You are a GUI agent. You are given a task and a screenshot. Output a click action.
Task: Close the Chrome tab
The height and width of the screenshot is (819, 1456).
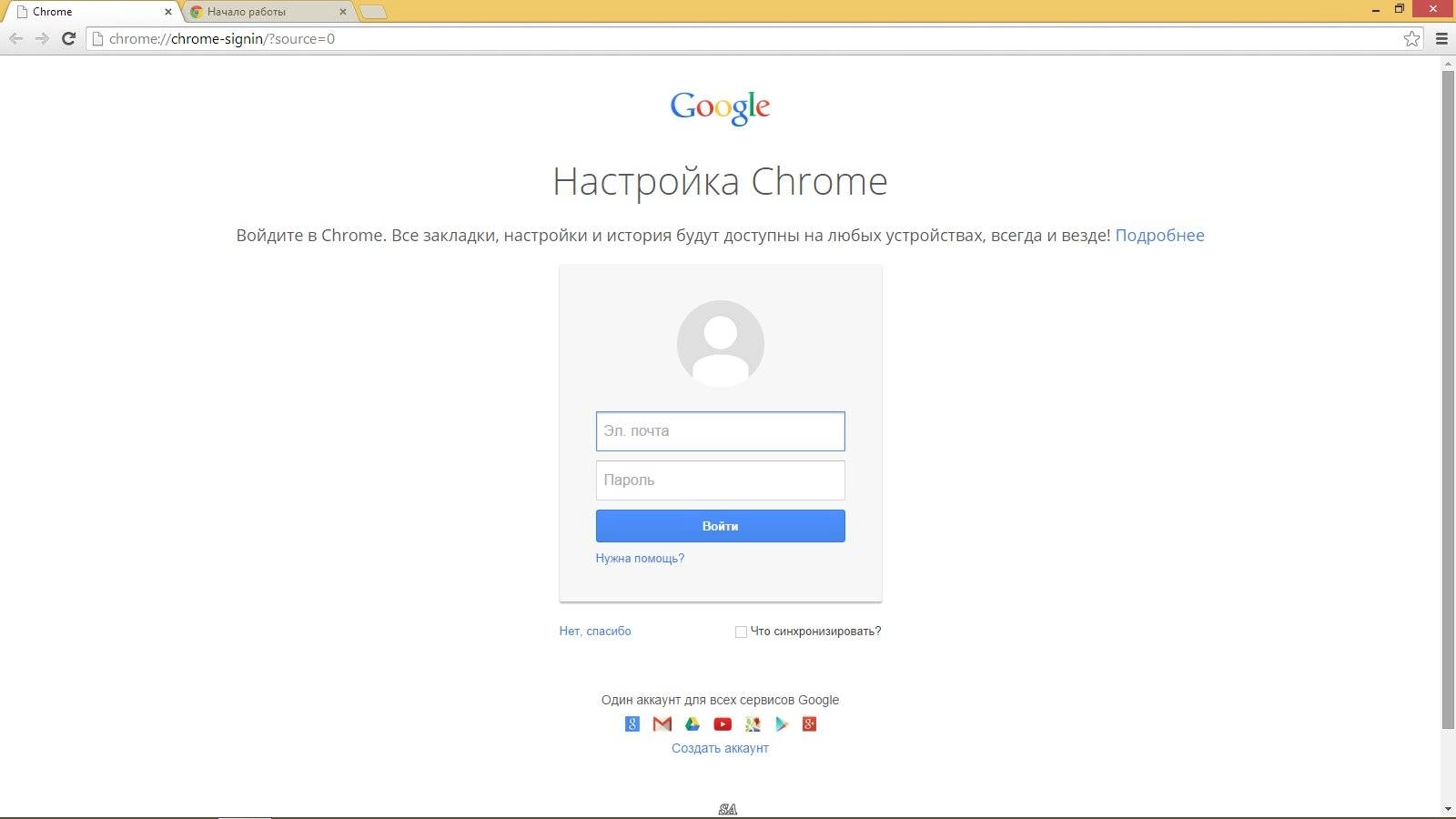[167, 12]
